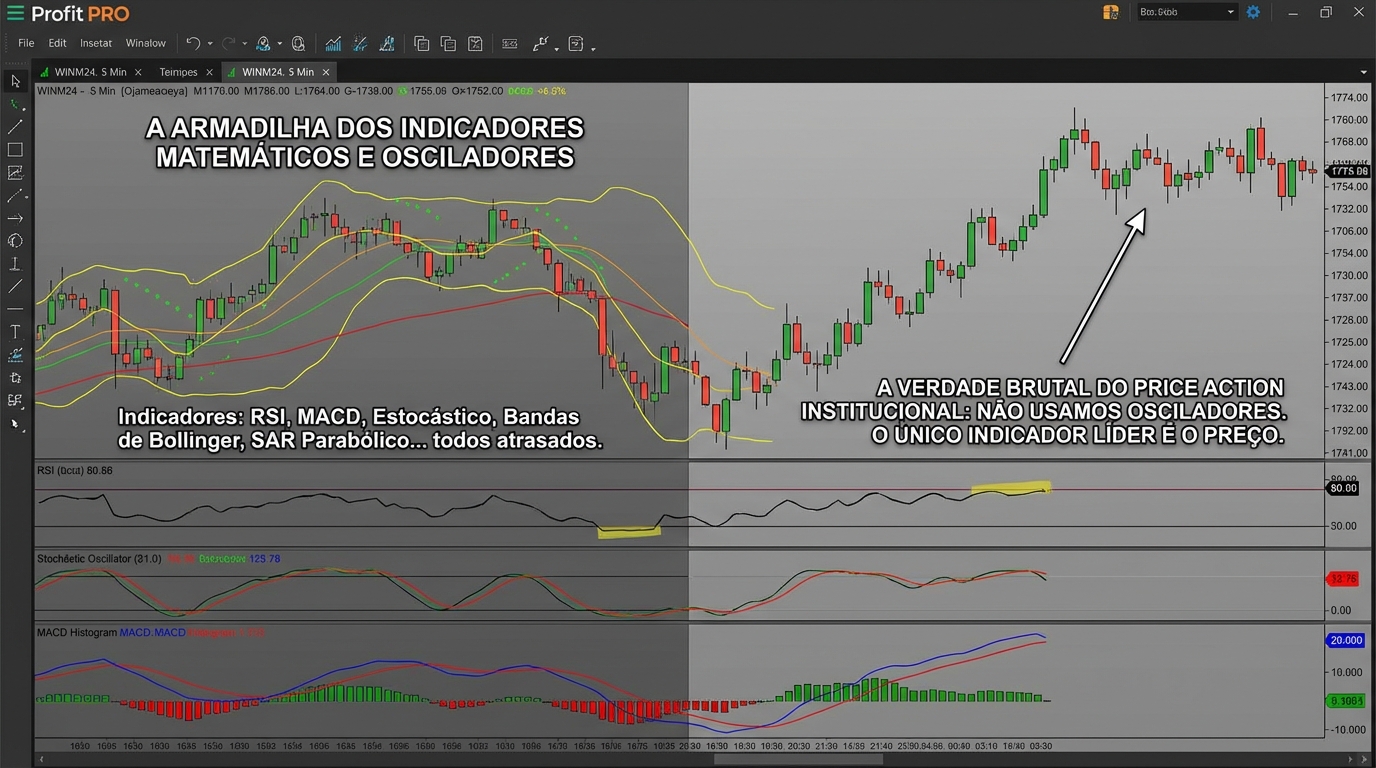Pick the Text annotation tool
Viewport: 1376px width, 768px height.
[x=15, y=332]
